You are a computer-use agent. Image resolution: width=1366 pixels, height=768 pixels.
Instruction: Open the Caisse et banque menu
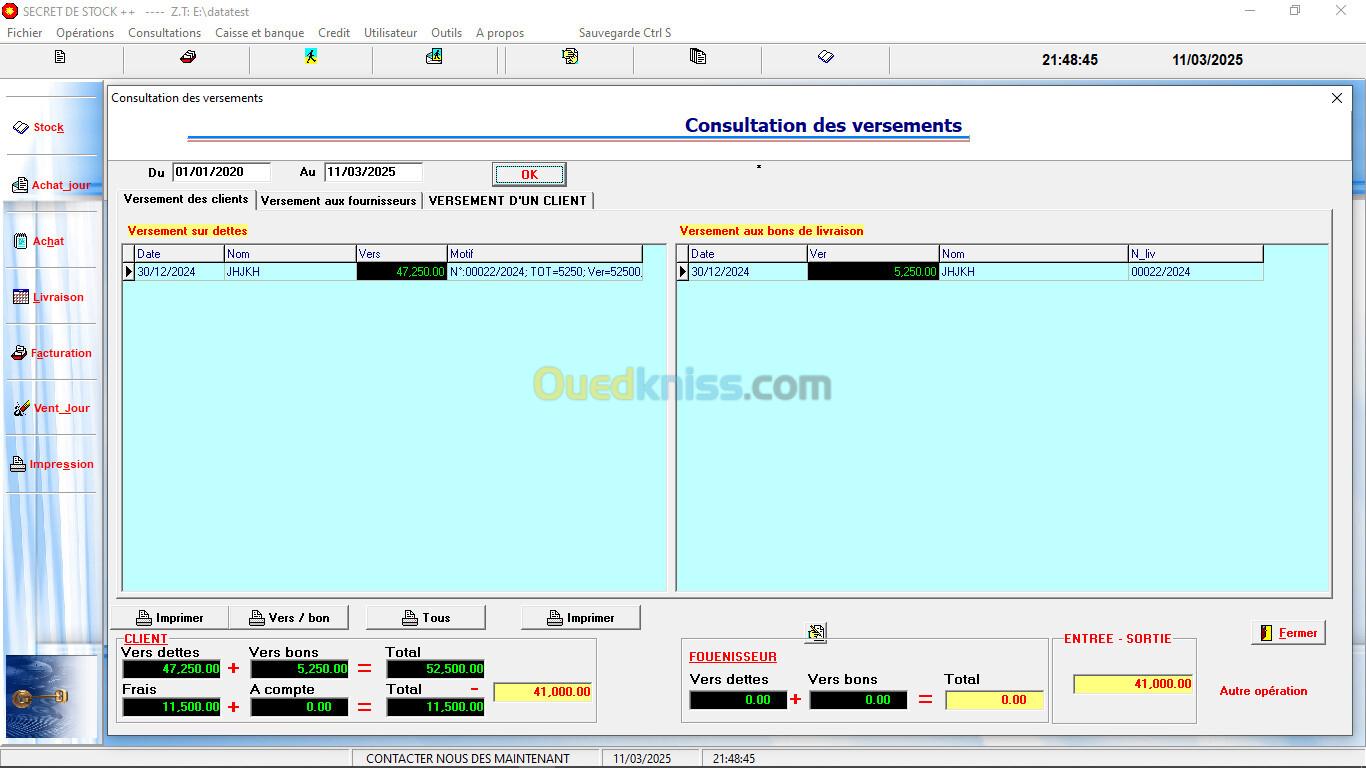[x=259, y=33]
